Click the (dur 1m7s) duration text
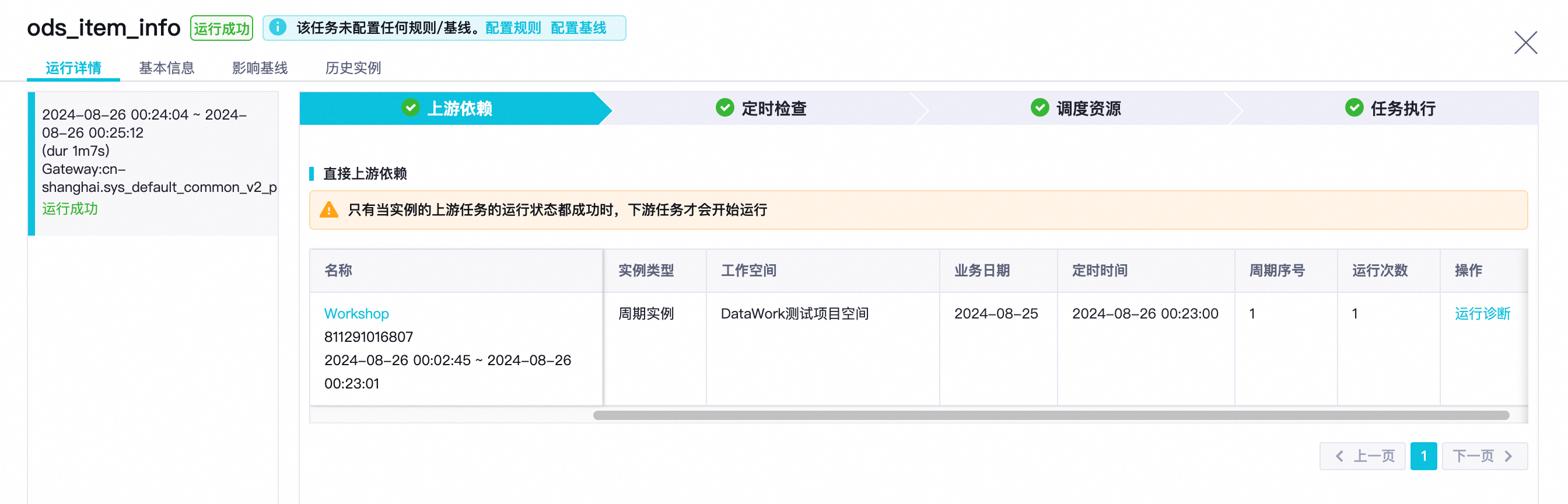The height and width of the screenshot is (504, 1568). tap(75, 150)
